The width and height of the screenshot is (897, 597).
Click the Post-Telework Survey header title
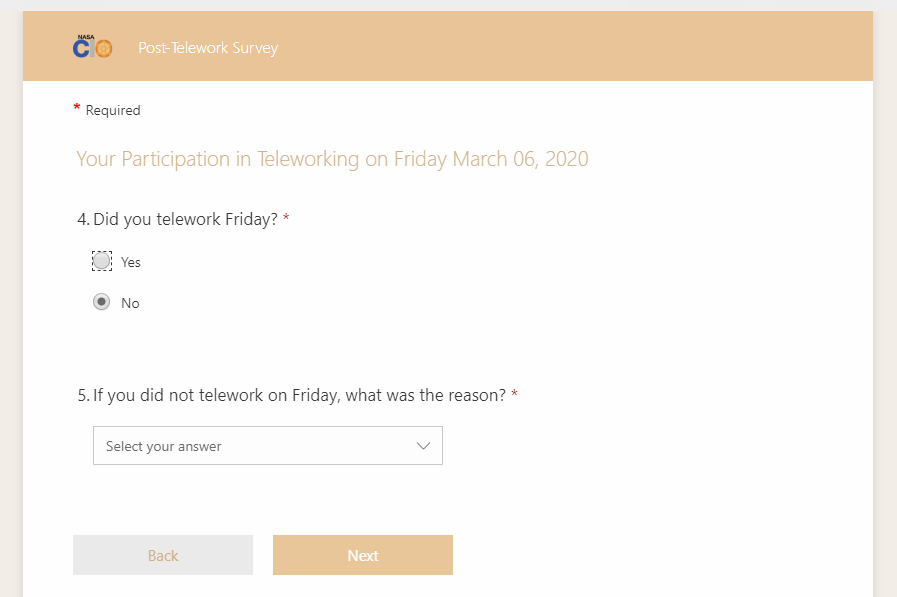point(208,48)
